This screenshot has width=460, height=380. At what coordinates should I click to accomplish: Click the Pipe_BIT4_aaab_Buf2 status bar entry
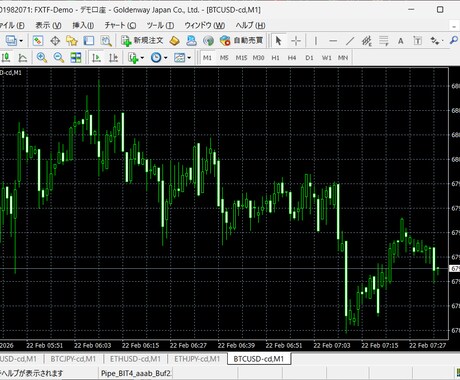[136, 373]
